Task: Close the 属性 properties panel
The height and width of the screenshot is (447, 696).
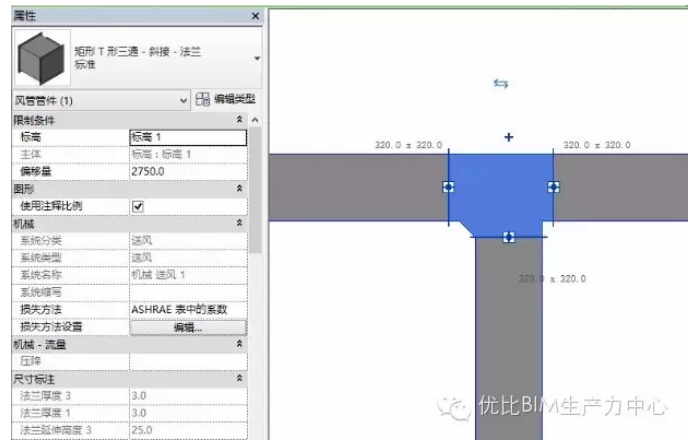Action: tap(255, 17)
